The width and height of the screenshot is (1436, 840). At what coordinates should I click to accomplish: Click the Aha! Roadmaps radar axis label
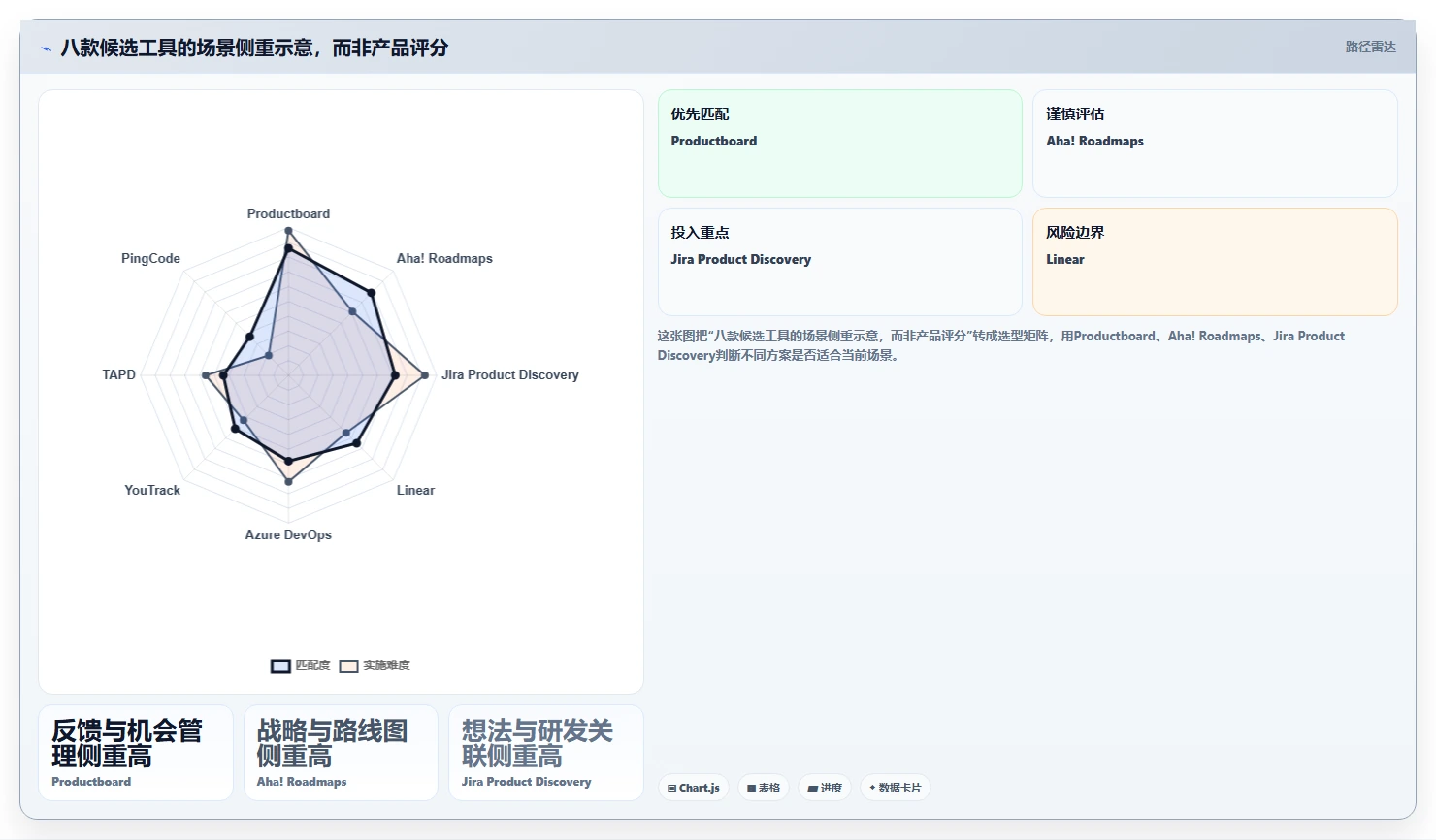[x=444, y=258]
